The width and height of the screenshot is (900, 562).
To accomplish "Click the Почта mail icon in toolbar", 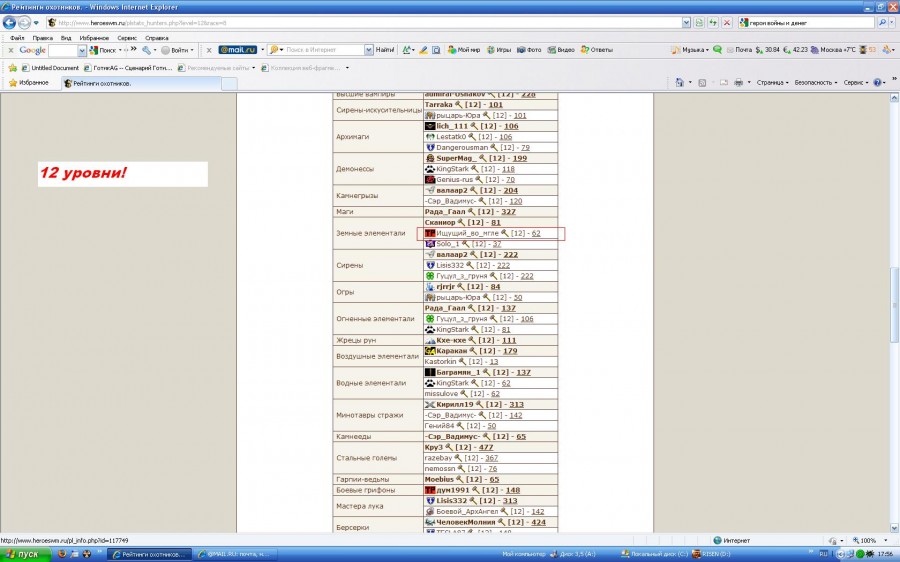I will coord(739,50).
